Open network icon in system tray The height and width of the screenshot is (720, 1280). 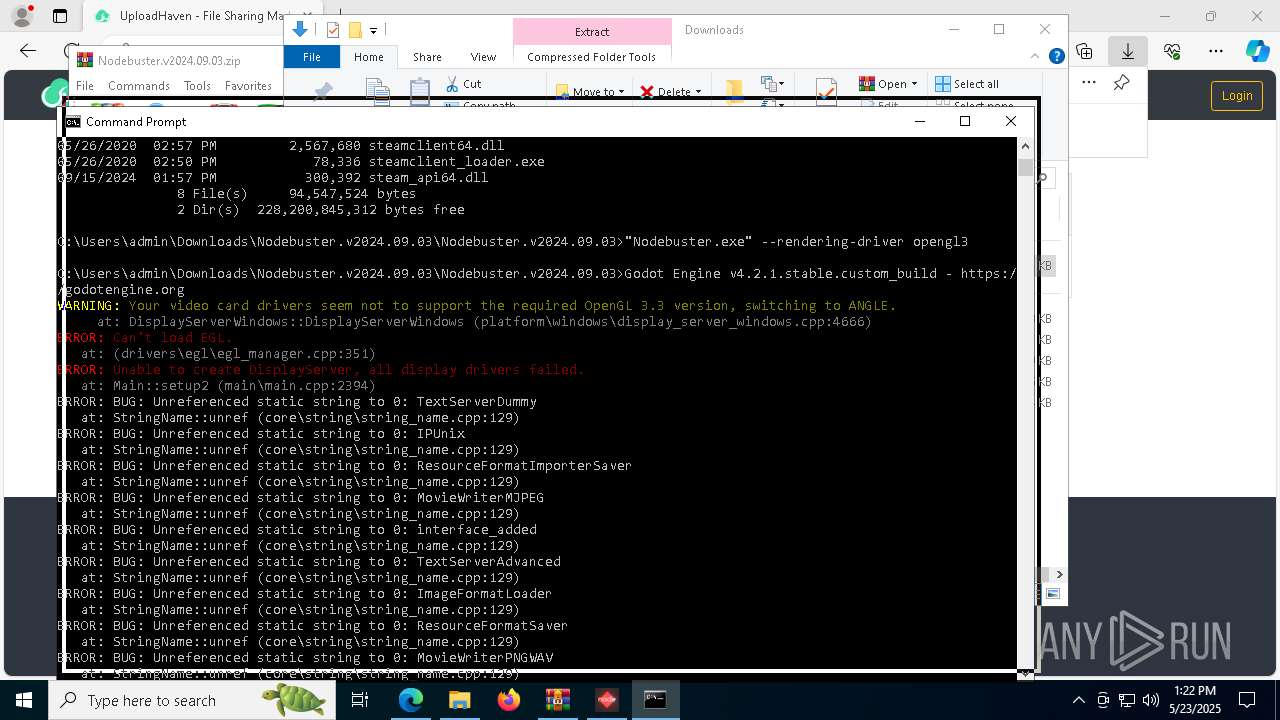click(x=1127, y=700)
